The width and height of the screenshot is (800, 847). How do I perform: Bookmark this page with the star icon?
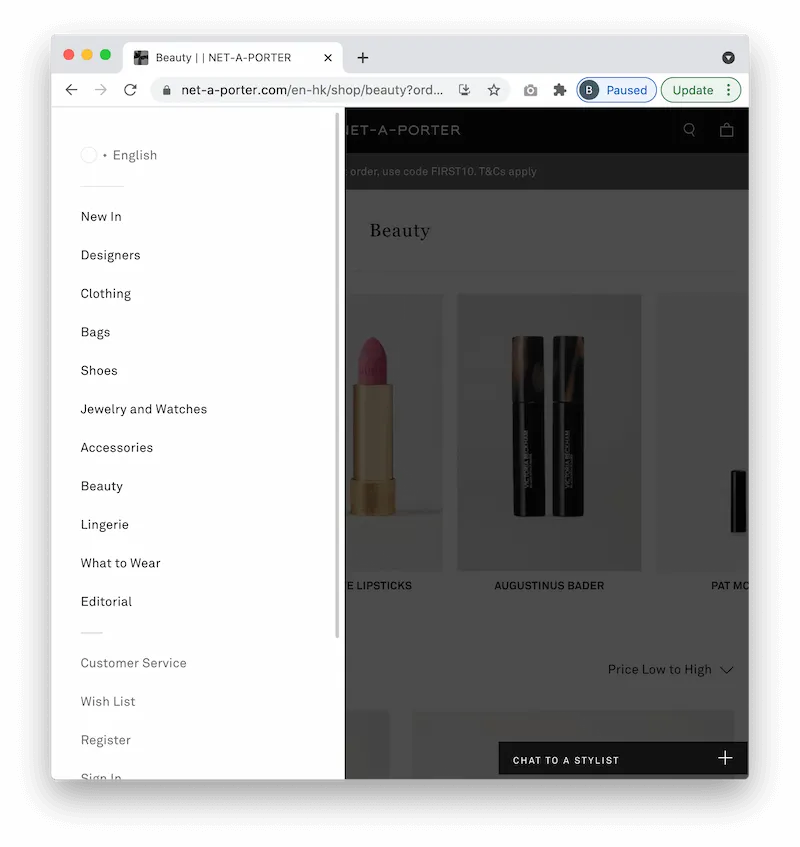pos(494,90)
